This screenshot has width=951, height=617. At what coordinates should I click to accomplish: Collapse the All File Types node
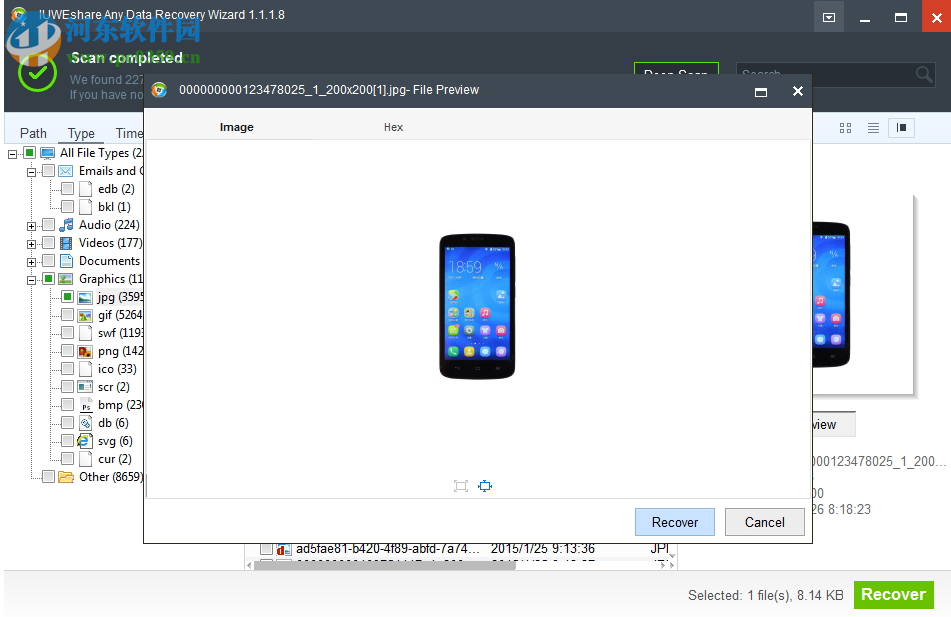coord(13,153)
